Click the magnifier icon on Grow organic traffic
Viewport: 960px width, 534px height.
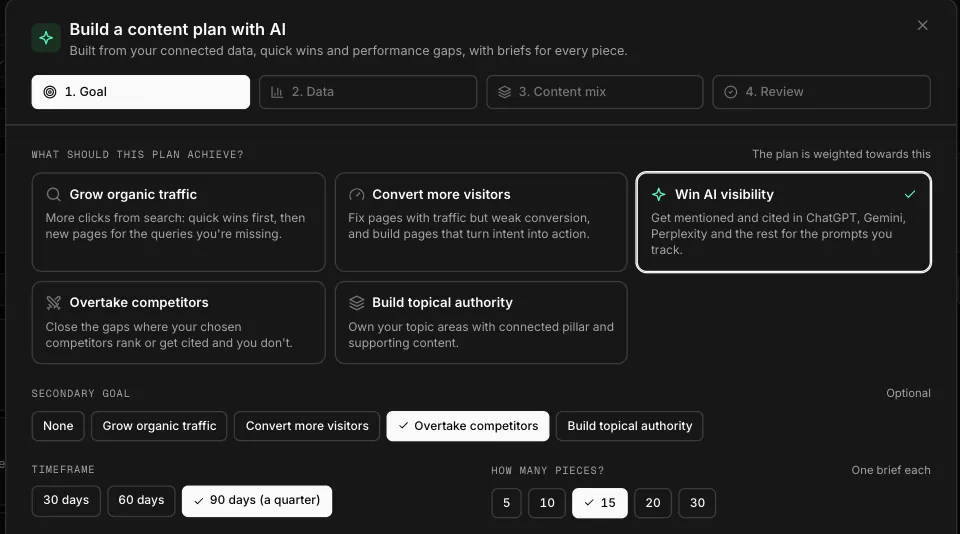[53, 195]
